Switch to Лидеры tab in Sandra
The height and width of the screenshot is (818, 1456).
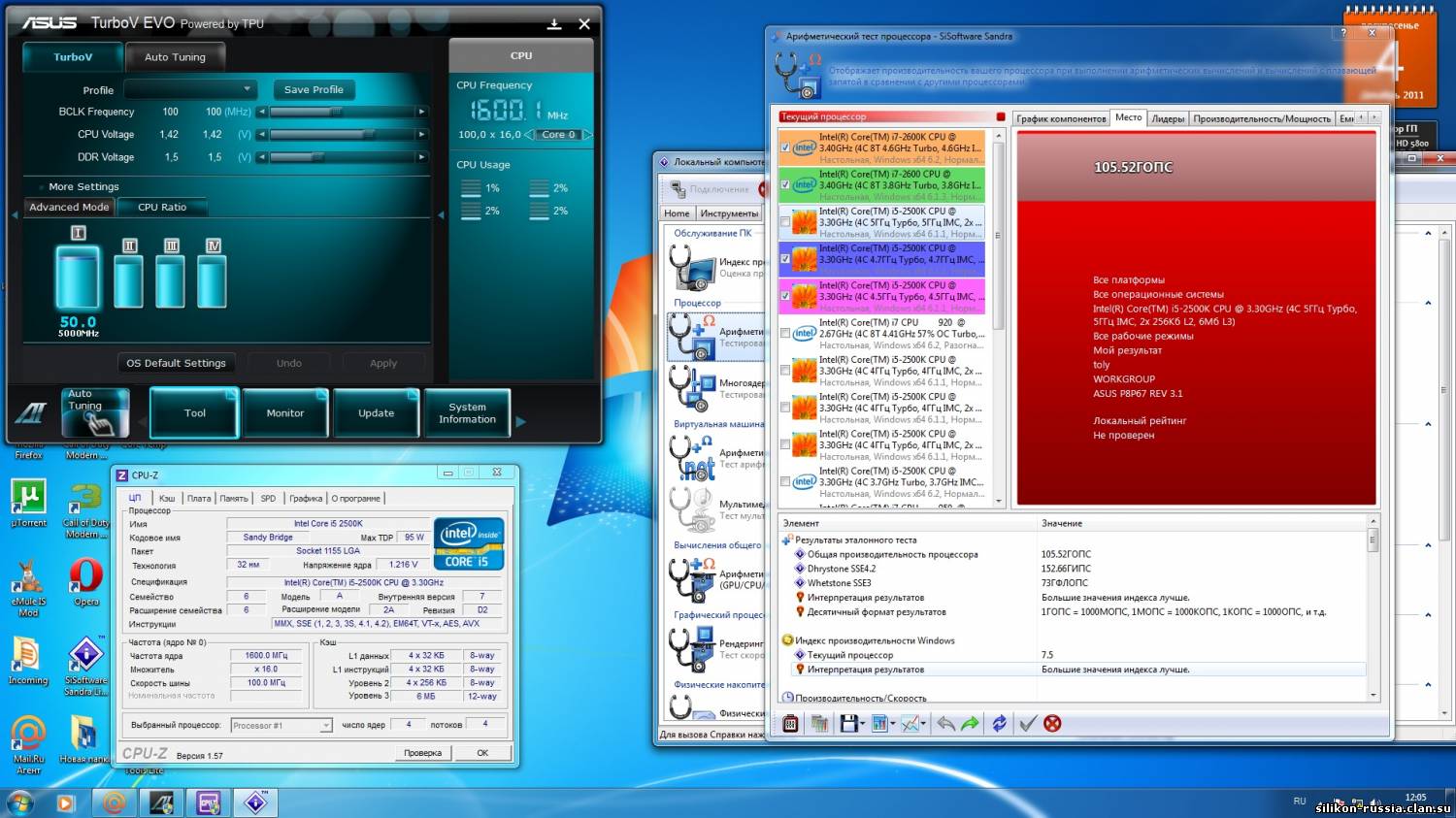coord(1168,118)
